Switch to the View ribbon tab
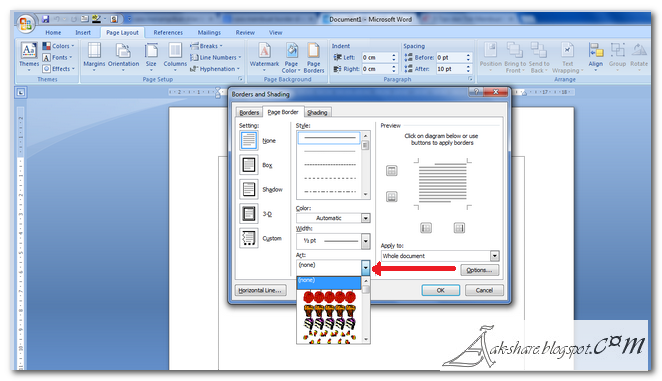 pos(275,33)
